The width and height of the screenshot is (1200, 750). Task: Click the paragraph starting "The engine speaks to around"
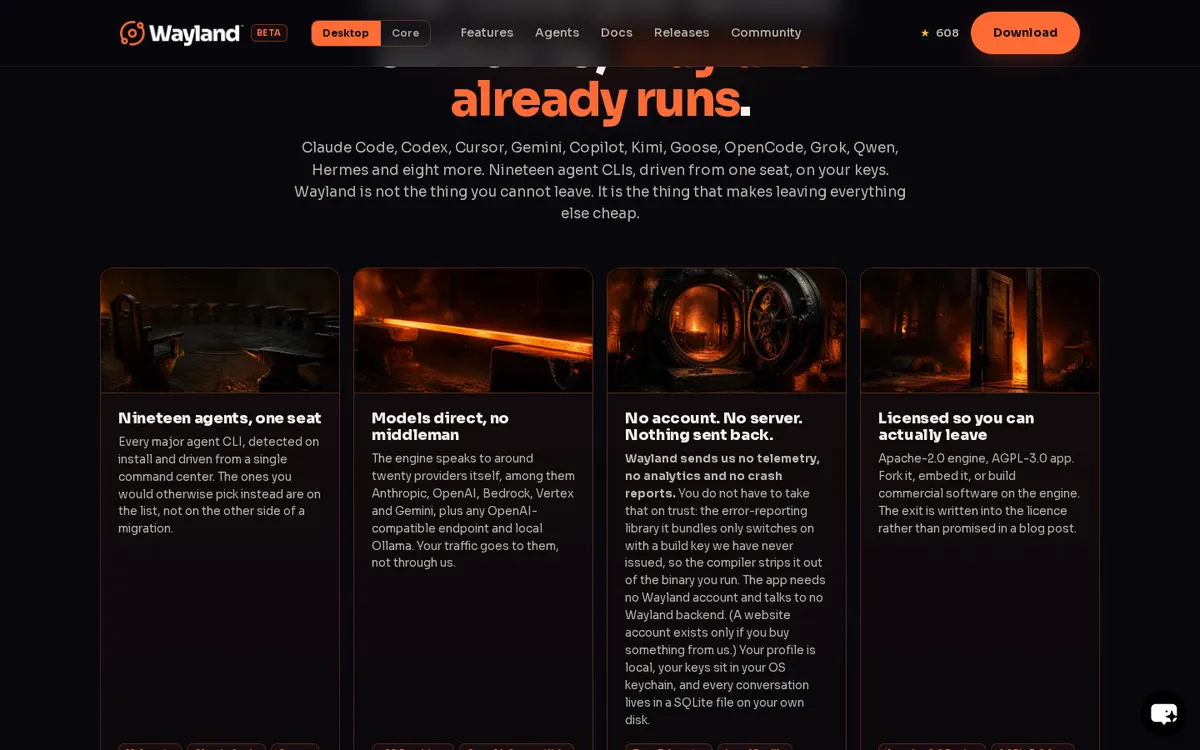473,510
